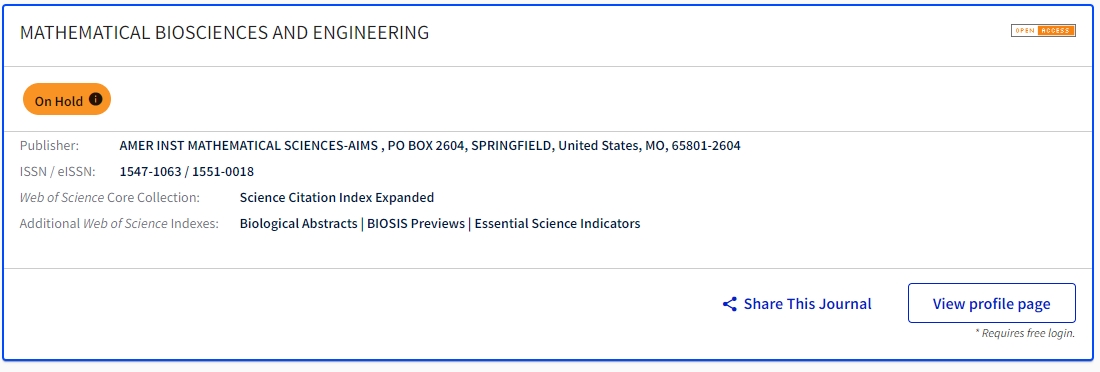Click the Open Access badge
This screenshot has width=1100, height=372.
(1043, 31)
